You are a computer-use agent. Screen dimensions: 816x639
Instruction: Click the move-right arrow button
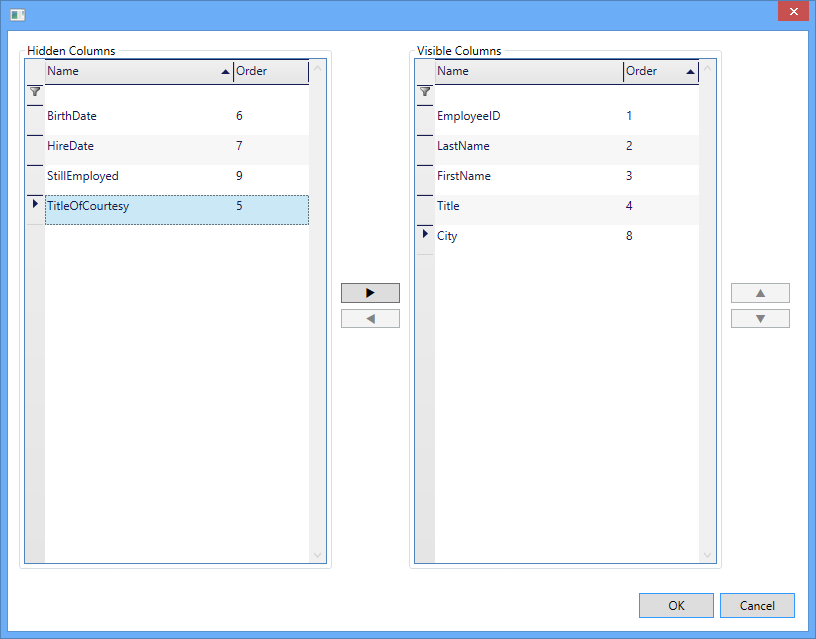point(370,293)
